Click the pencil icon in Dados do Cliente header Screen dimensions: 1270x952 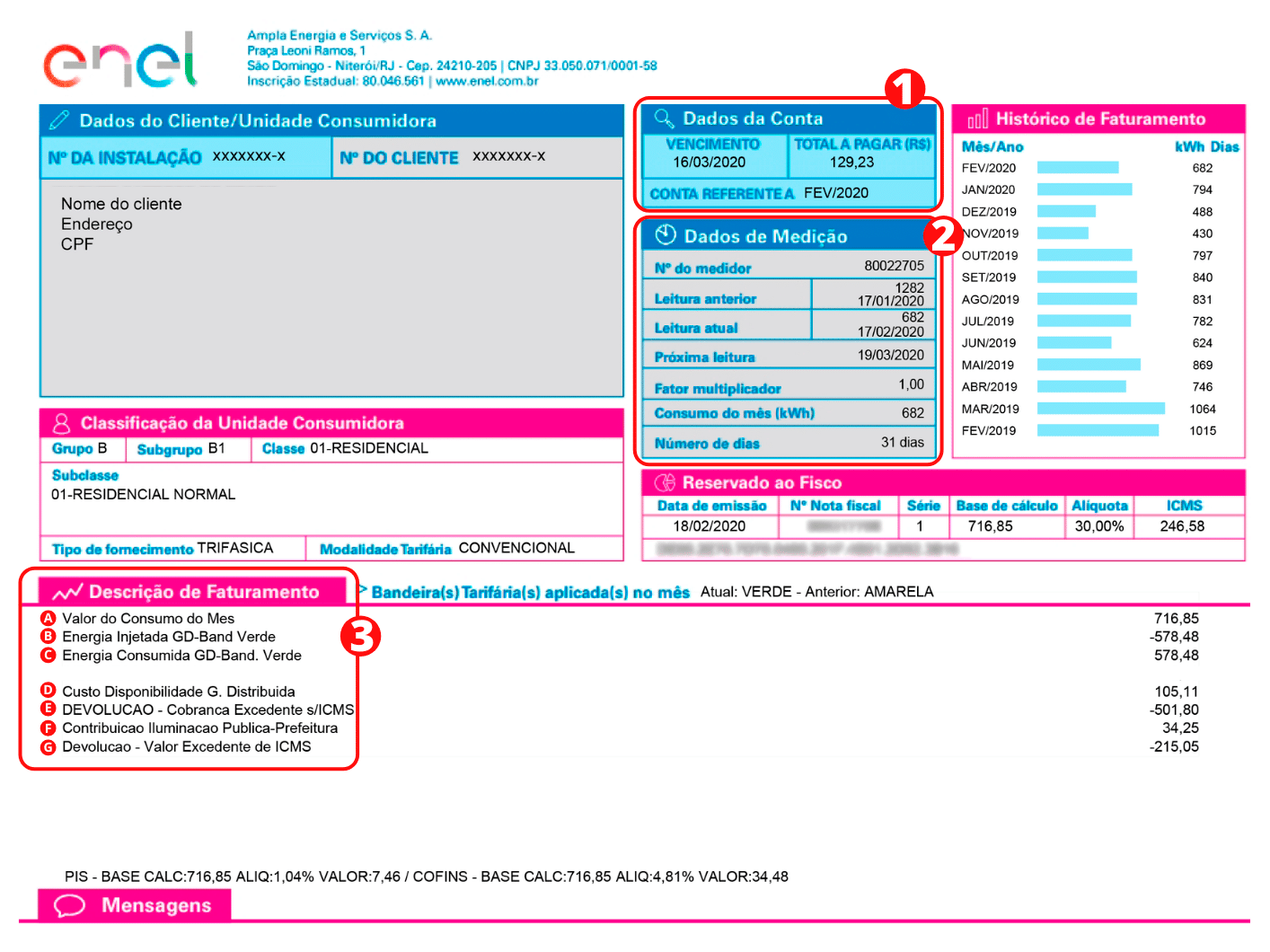59,120
